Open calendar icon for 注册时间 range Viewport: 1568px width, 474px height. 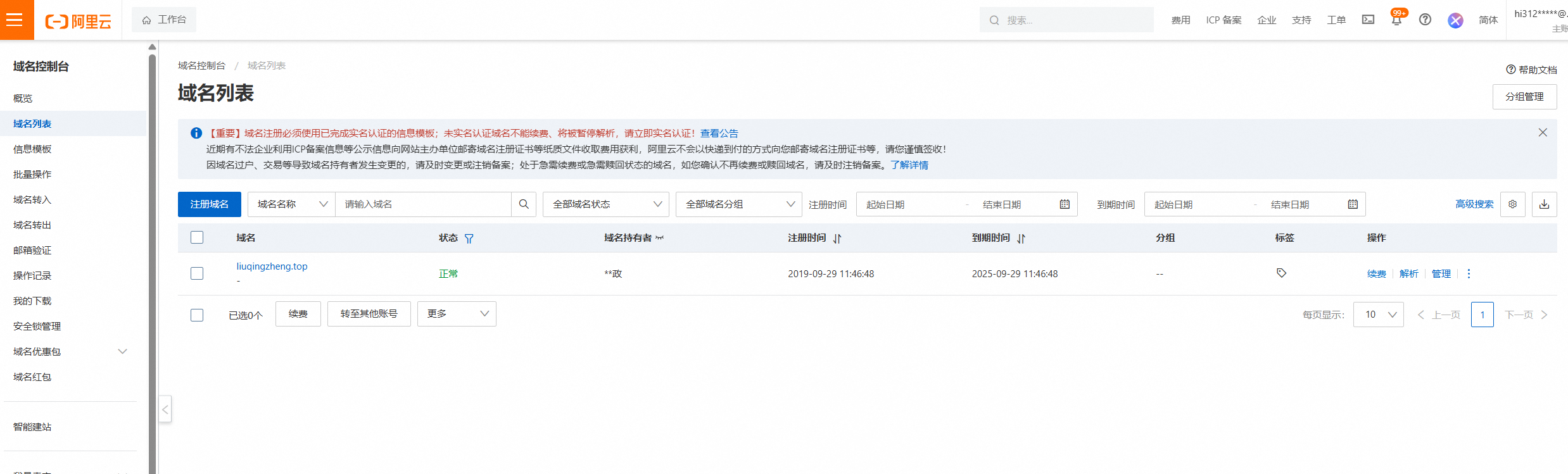(1065, 204)
